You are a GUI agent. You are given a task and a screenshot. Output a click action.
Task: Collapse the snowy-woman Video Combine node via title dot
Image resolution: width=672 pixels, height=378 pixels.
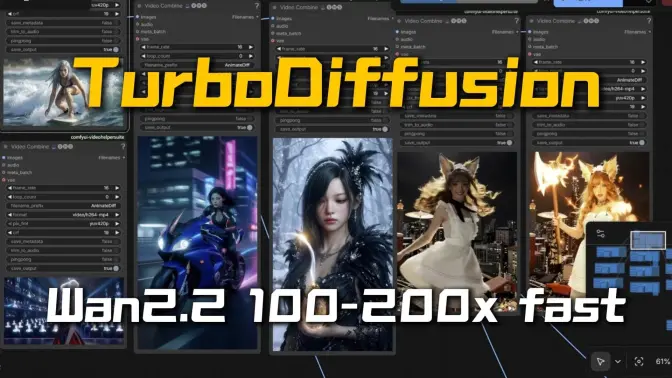[x=275, y=8]
